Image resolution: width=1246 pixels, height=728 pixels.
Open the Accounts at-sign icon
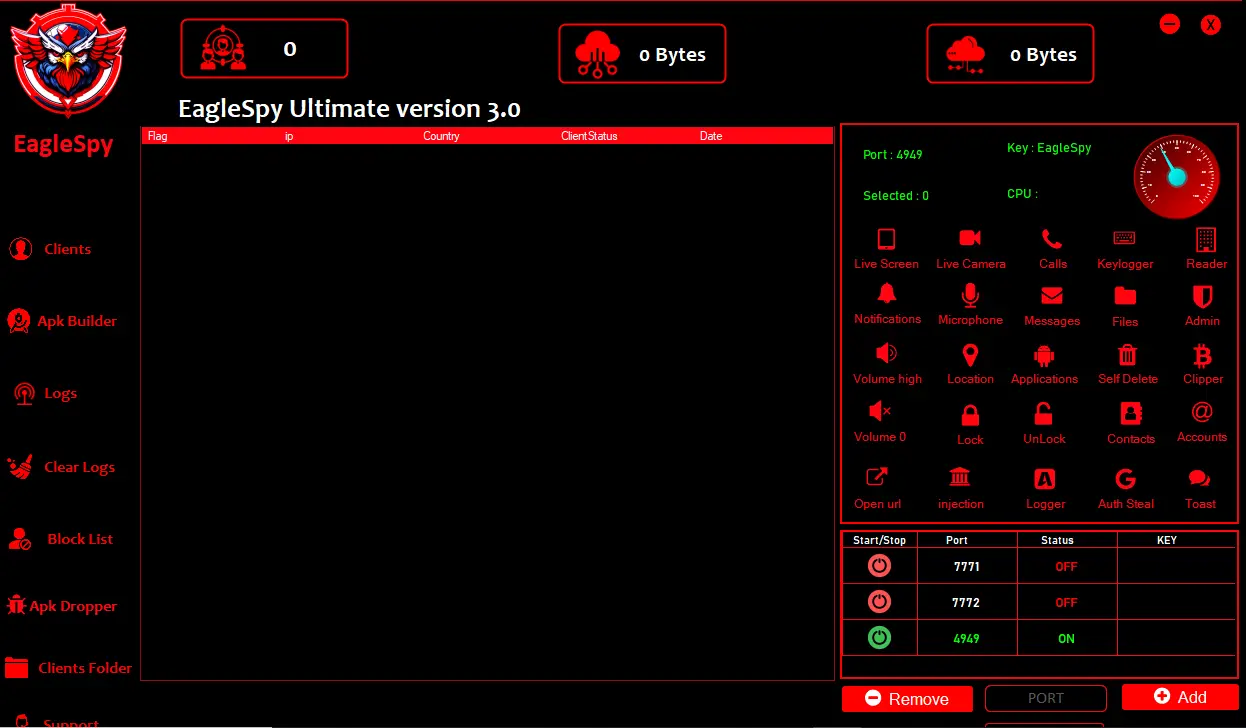point(1202,411)
